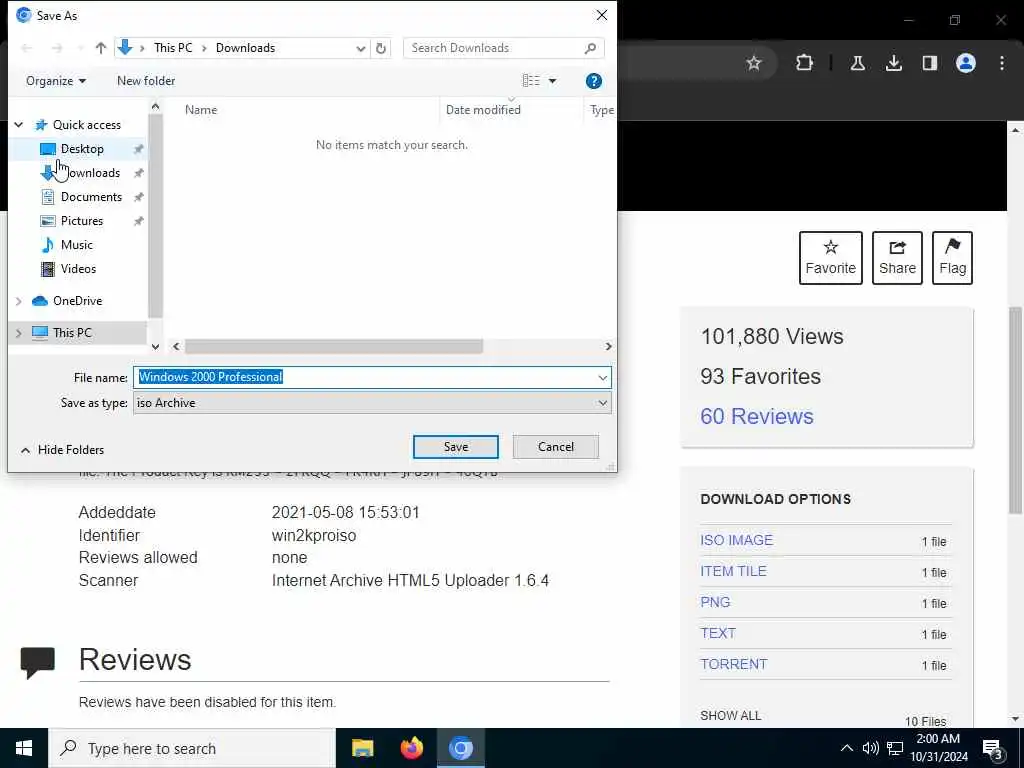Open Chrome three-dot menu
The width and height of the screenshot is (1024, 768).
[1002, 63]
